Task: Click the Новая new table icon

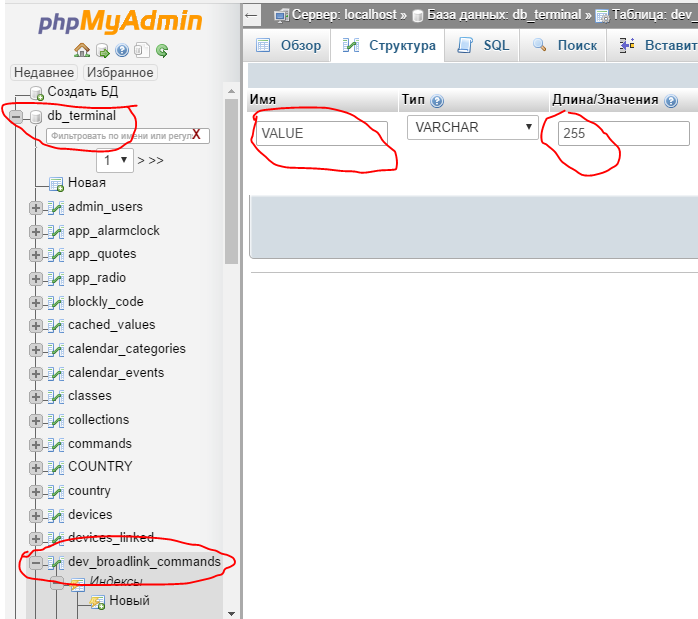Action: click(57, 183)
